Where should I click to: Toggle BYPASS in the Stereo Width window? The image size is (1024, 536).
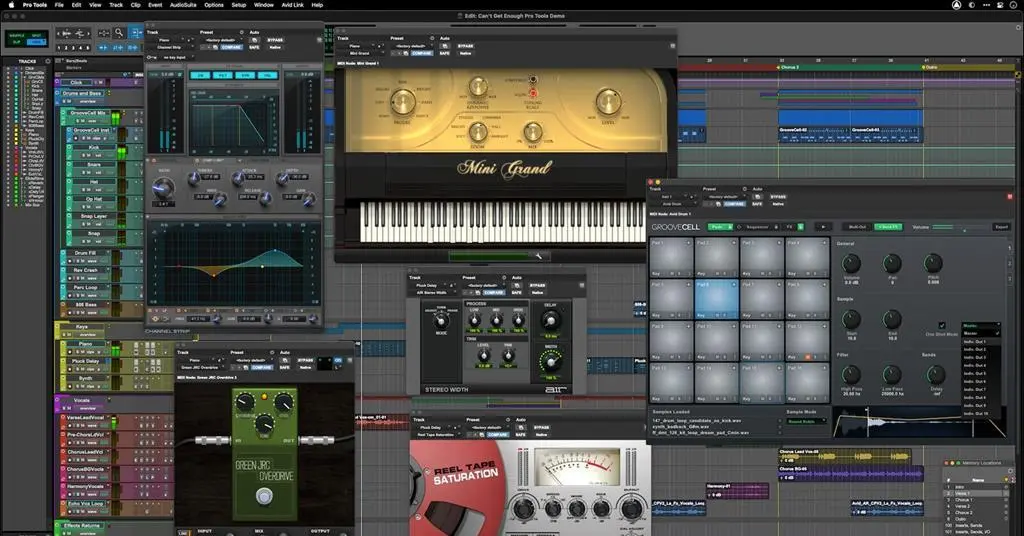537,286
